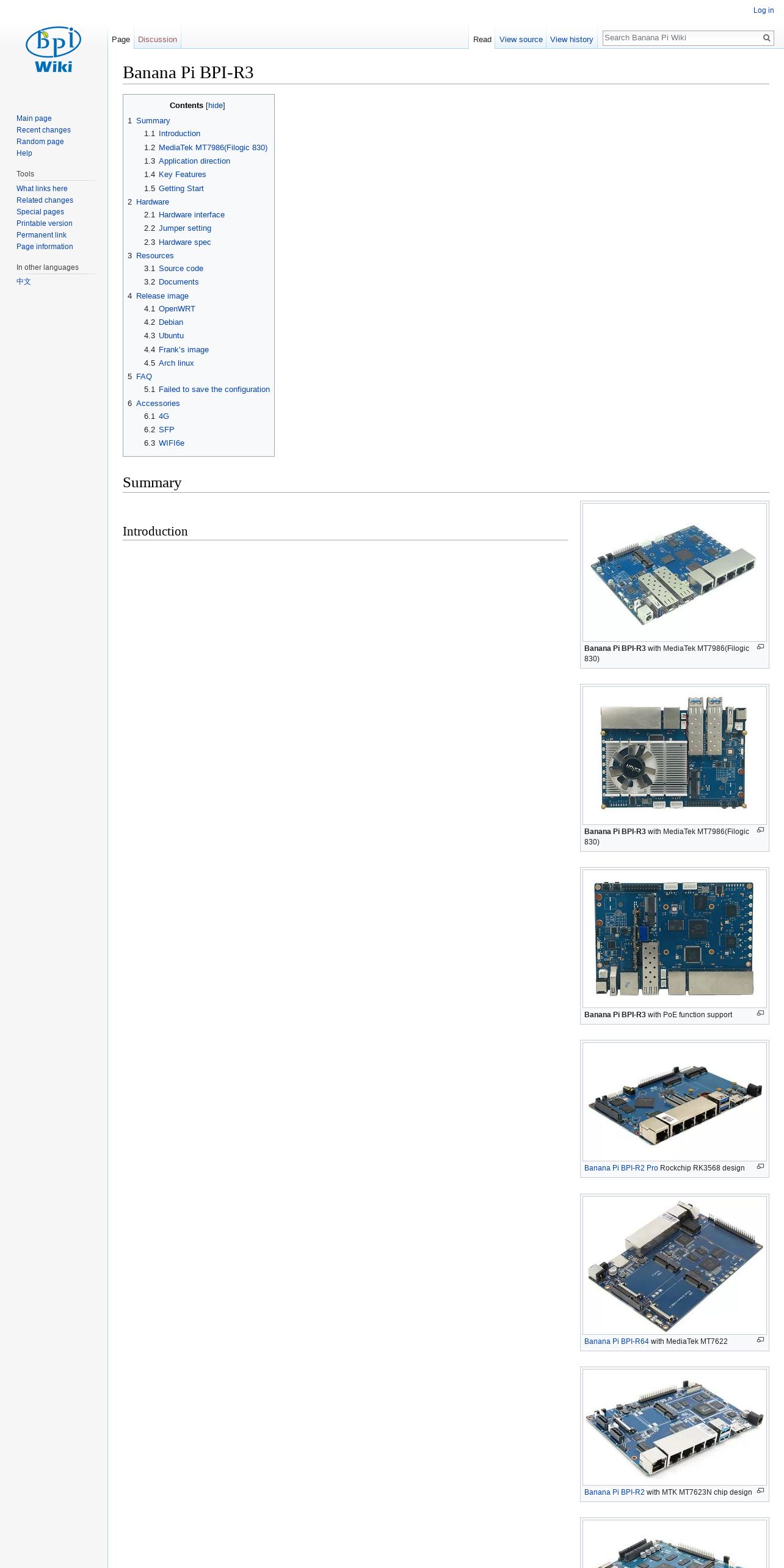The height and width of the screenshot is (1568, 784).
Task: Open the Help link in the sidebar
Action: pos(24,153)
